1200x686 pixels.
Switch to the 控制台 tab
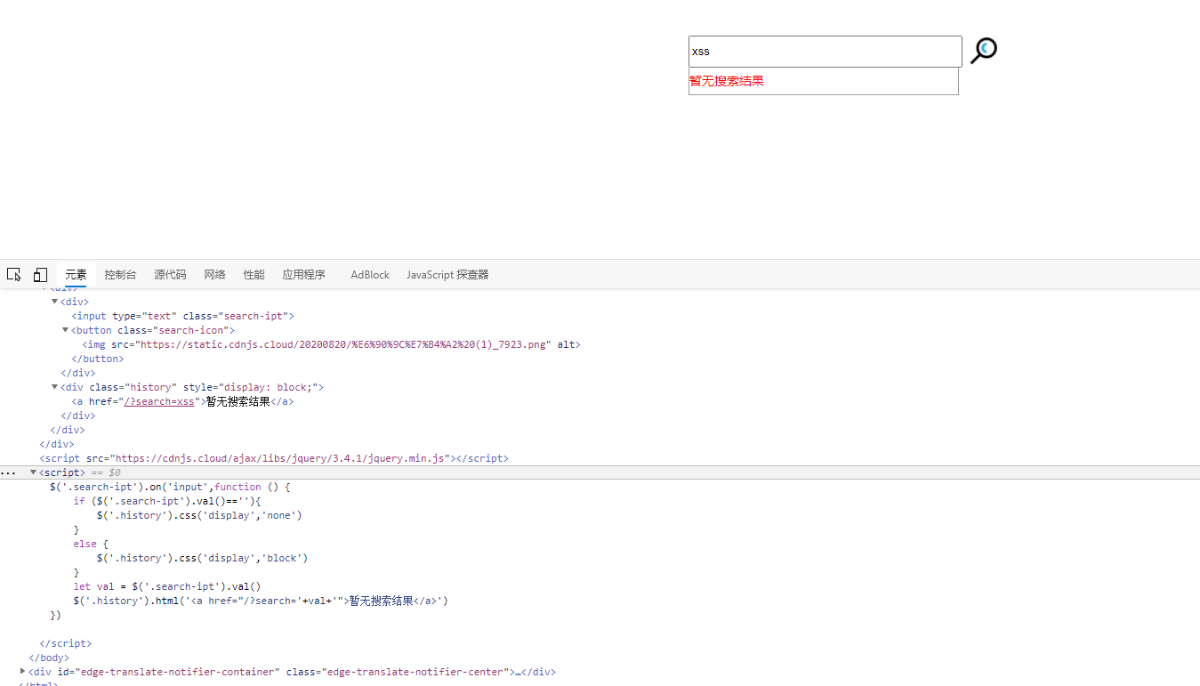[x=120, y=275]
